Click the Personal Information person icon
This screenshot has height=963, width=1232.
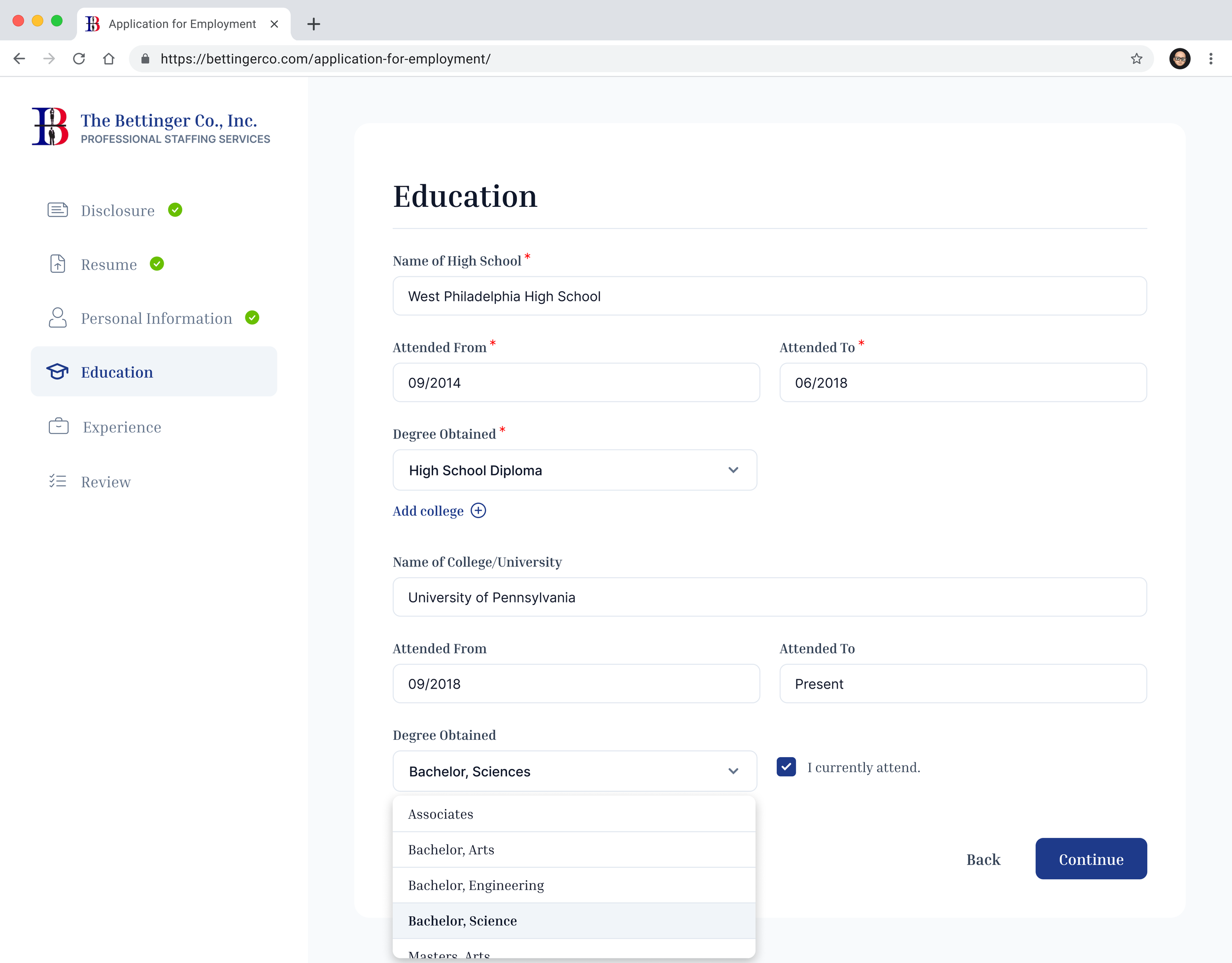pyautogui.click(x=58, y=318)
